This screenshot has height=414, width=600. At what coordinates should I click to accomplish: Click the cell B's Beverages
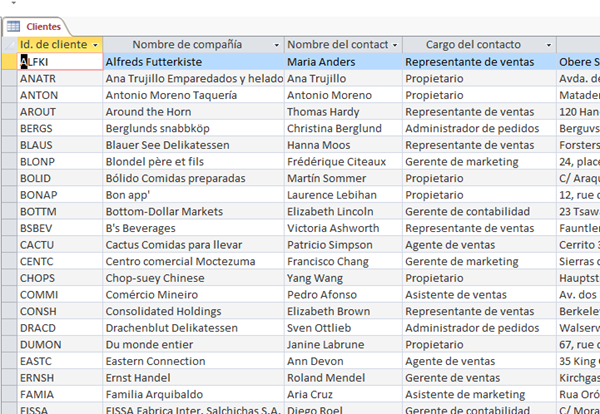[x=193, y=228]
